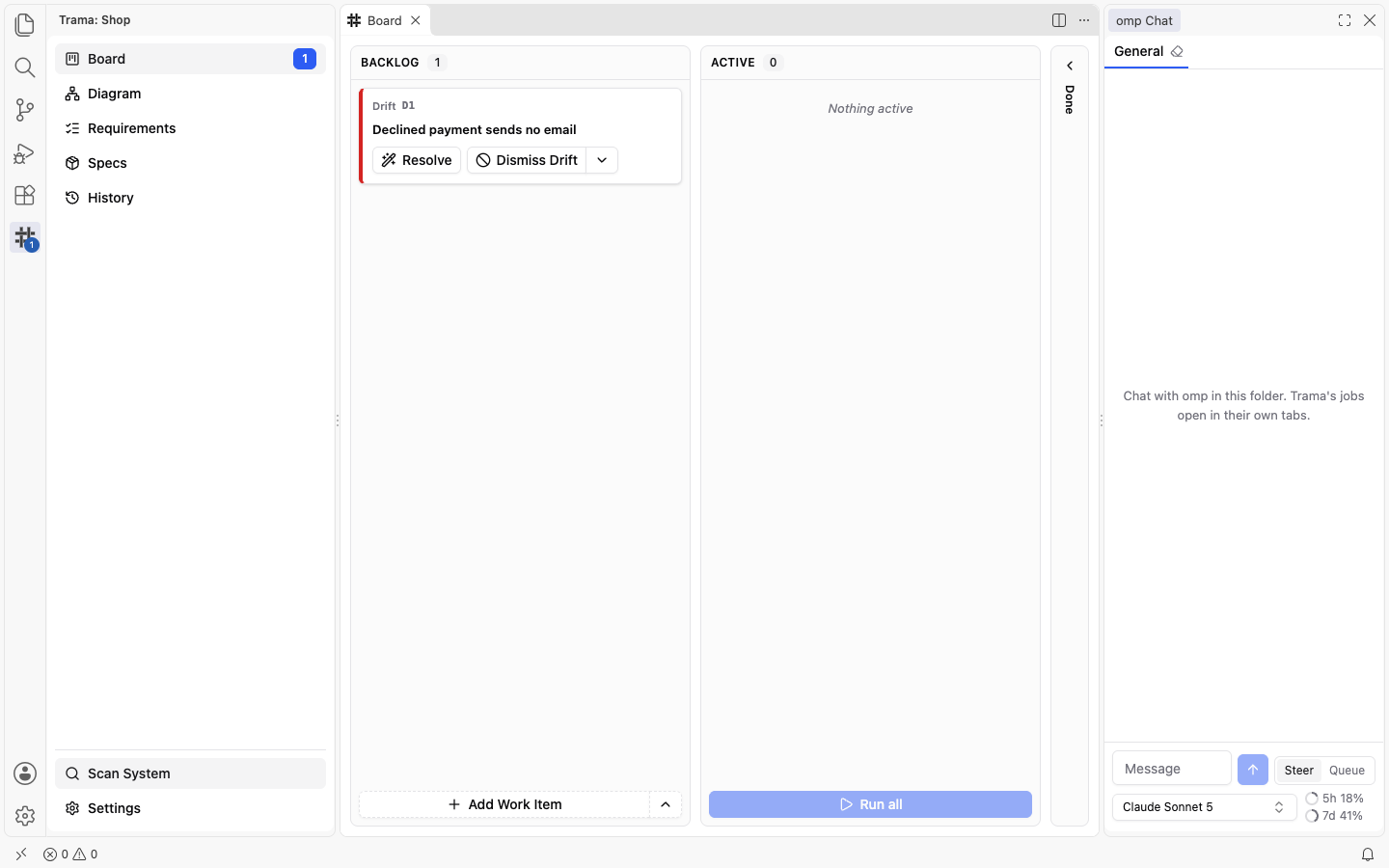Open the remote window status bar icon
The height and width of the screenshot is (868, 1389).
(21, 854)
